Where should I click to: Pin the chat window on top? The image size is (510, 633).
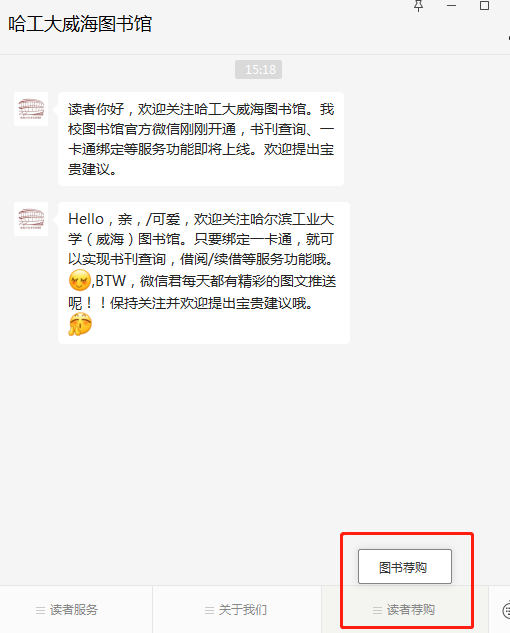[x=418, y=6]
